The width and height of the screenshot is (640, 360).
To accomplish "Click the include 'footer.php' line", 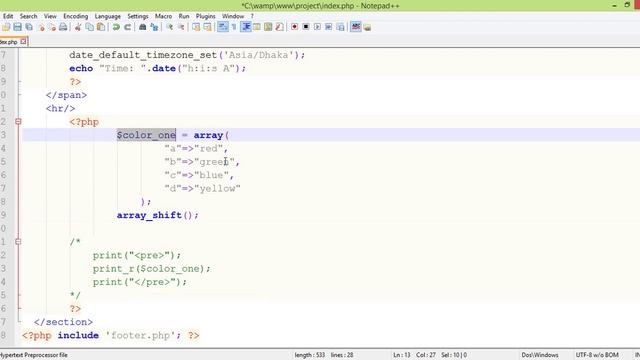I will (111, 336).
